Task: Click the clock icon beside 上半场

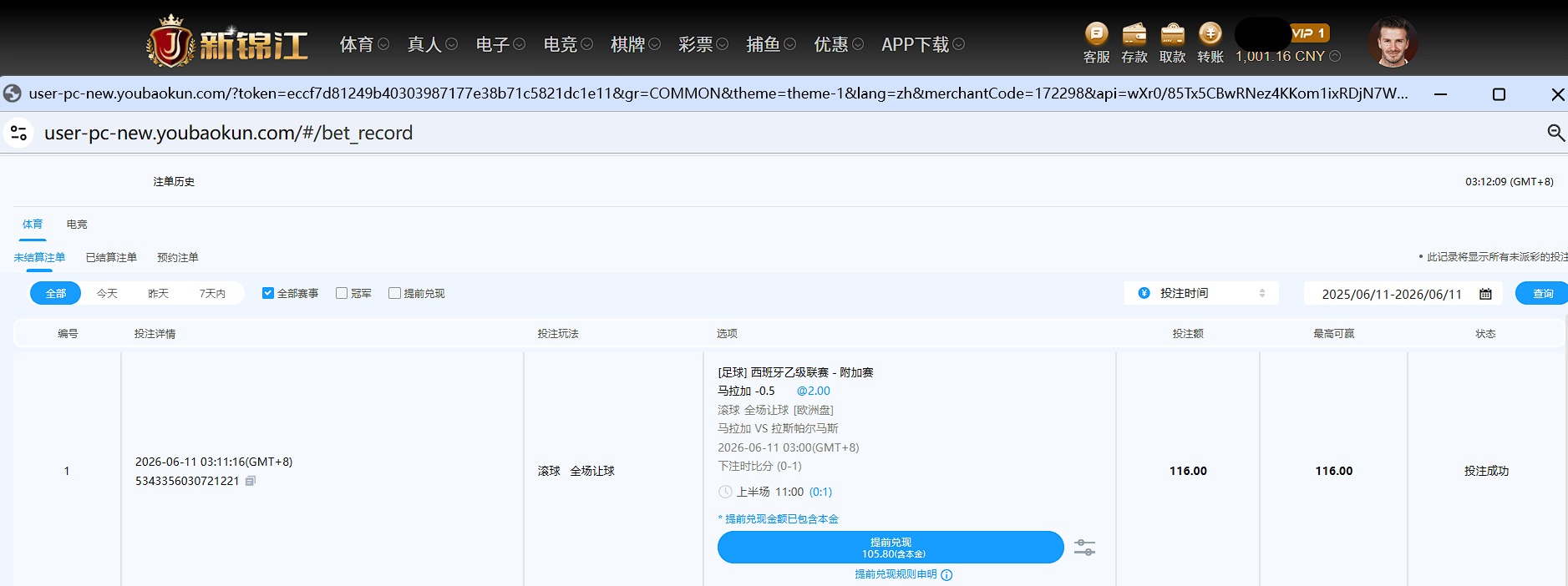Action: 725,492
